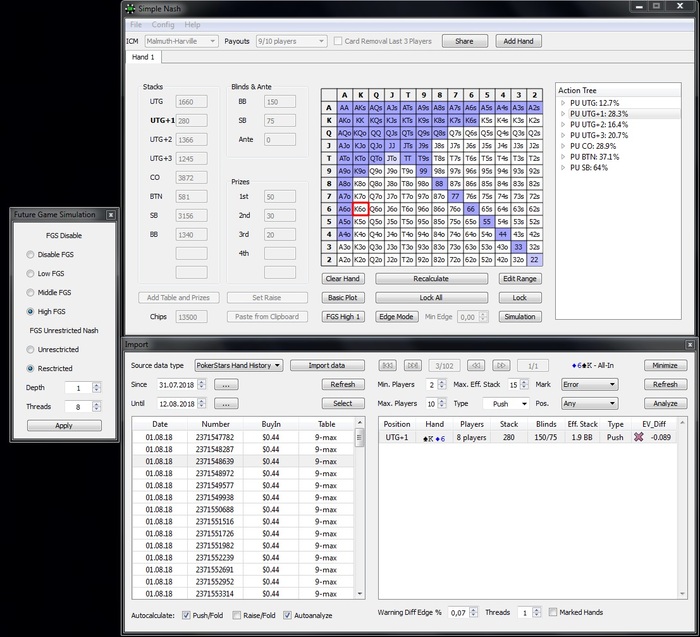Screen dimensions: 700x637
Task: Open PokerStars Hand History source dropdown
Action: (238, 366)
